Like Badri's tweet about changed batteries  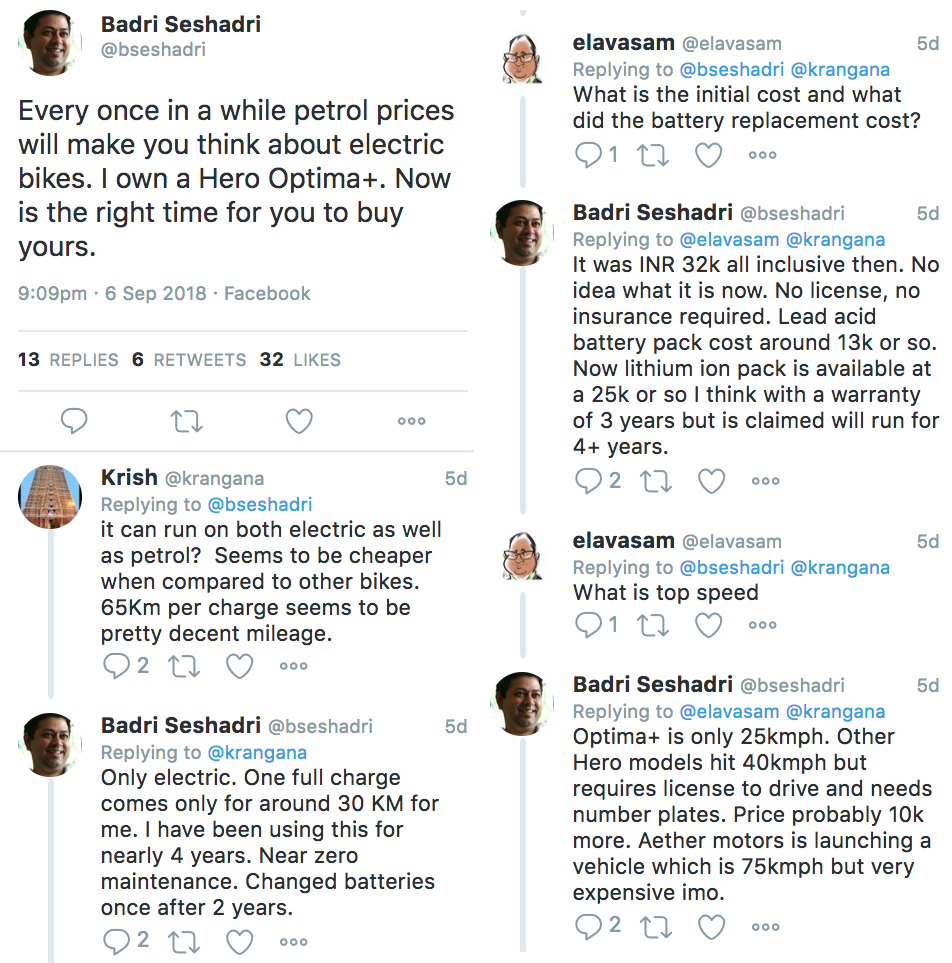(x=240, y=942)
